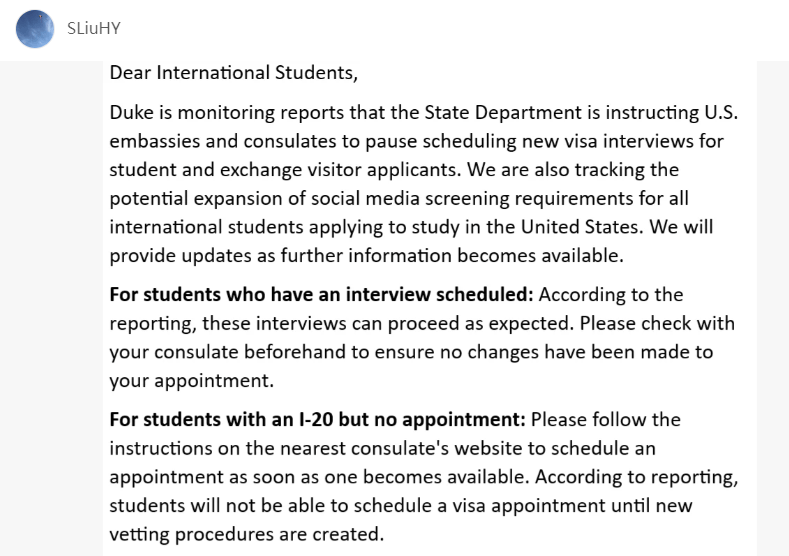Screen dimensions: 789x556
Task: Click "vetting procedures are created." final line
Action: 247,534
